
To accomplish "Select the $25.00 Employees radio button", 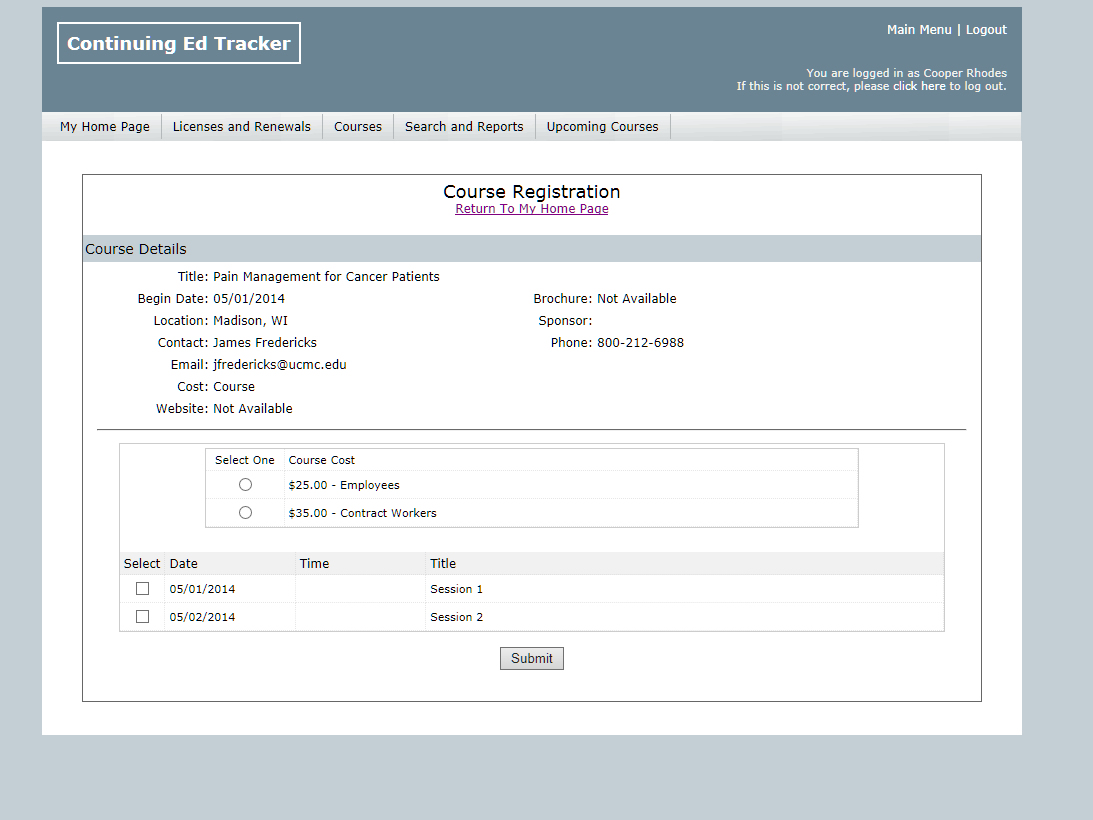I will pos(246,485).
